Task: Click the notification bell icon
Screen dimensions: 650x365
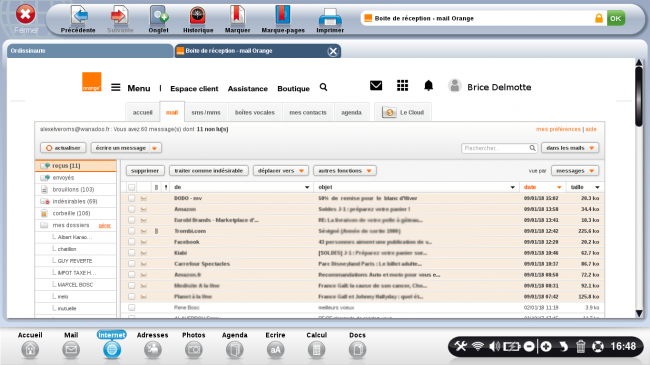Action: pyautogui.click(x=428, y=86)
